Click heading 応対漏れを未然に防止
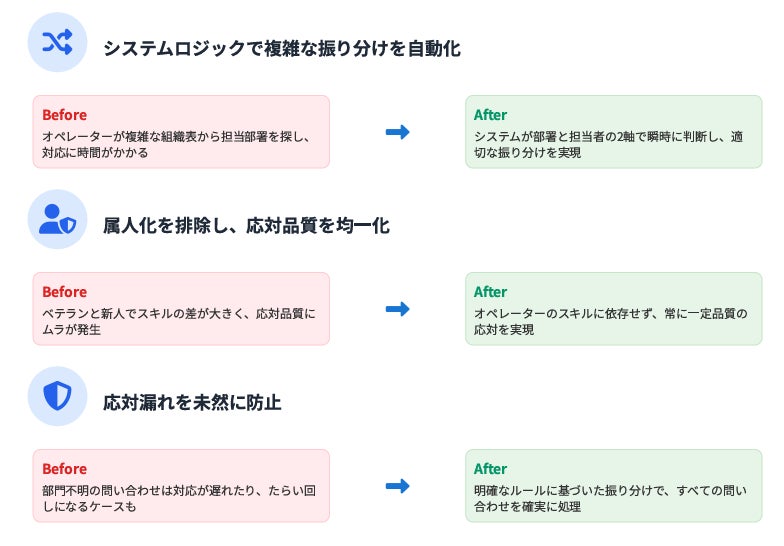Viewport: 784px width, 546px height. pos(192,402)
